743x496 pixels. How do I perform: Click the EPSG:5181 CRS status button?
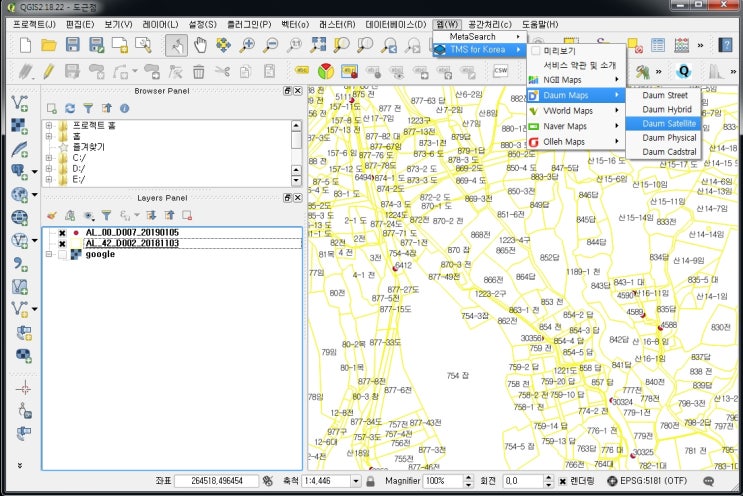[x=647, y=481]
